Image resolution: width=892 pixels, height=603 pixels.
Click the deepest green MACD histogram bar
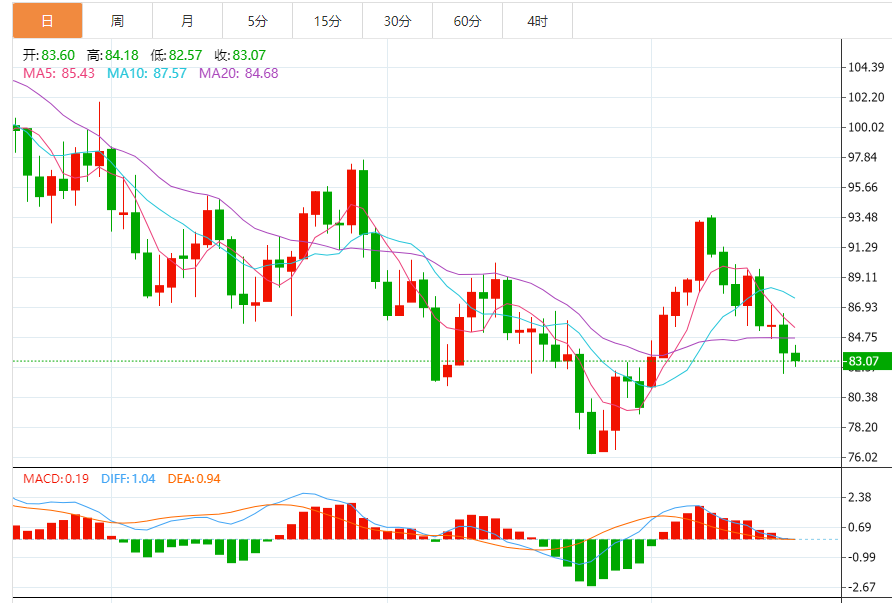coord(592,563)
